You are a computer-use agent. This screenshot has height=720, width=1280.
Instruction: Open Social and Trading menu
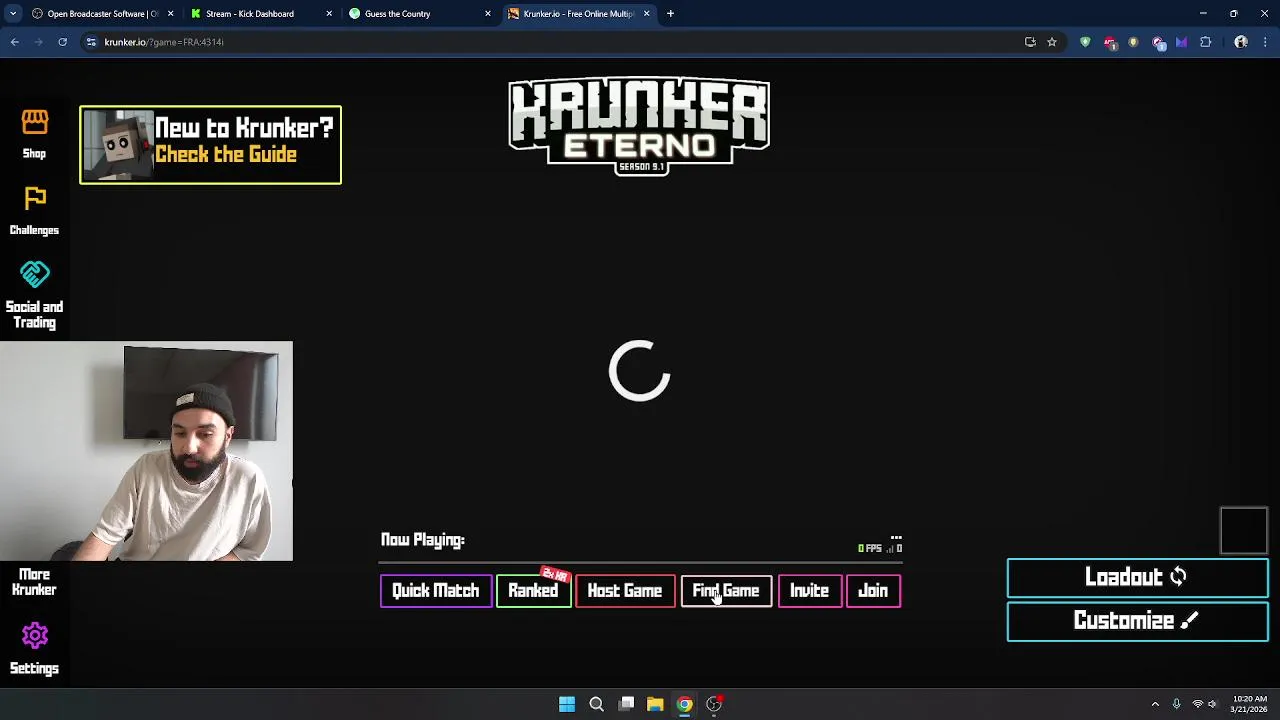[x=34, y=296]
